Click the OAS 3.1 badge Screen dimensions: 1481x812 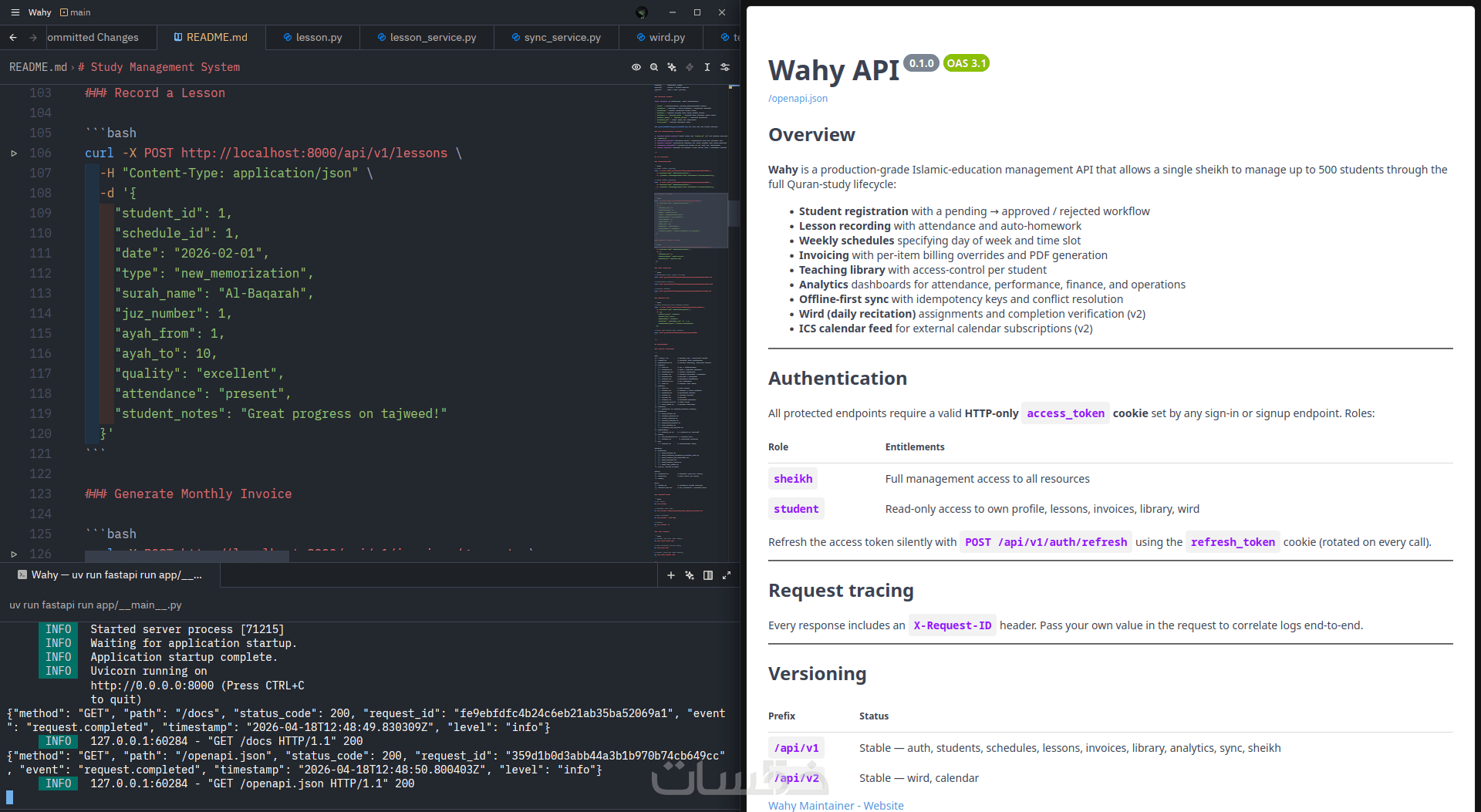967,63
